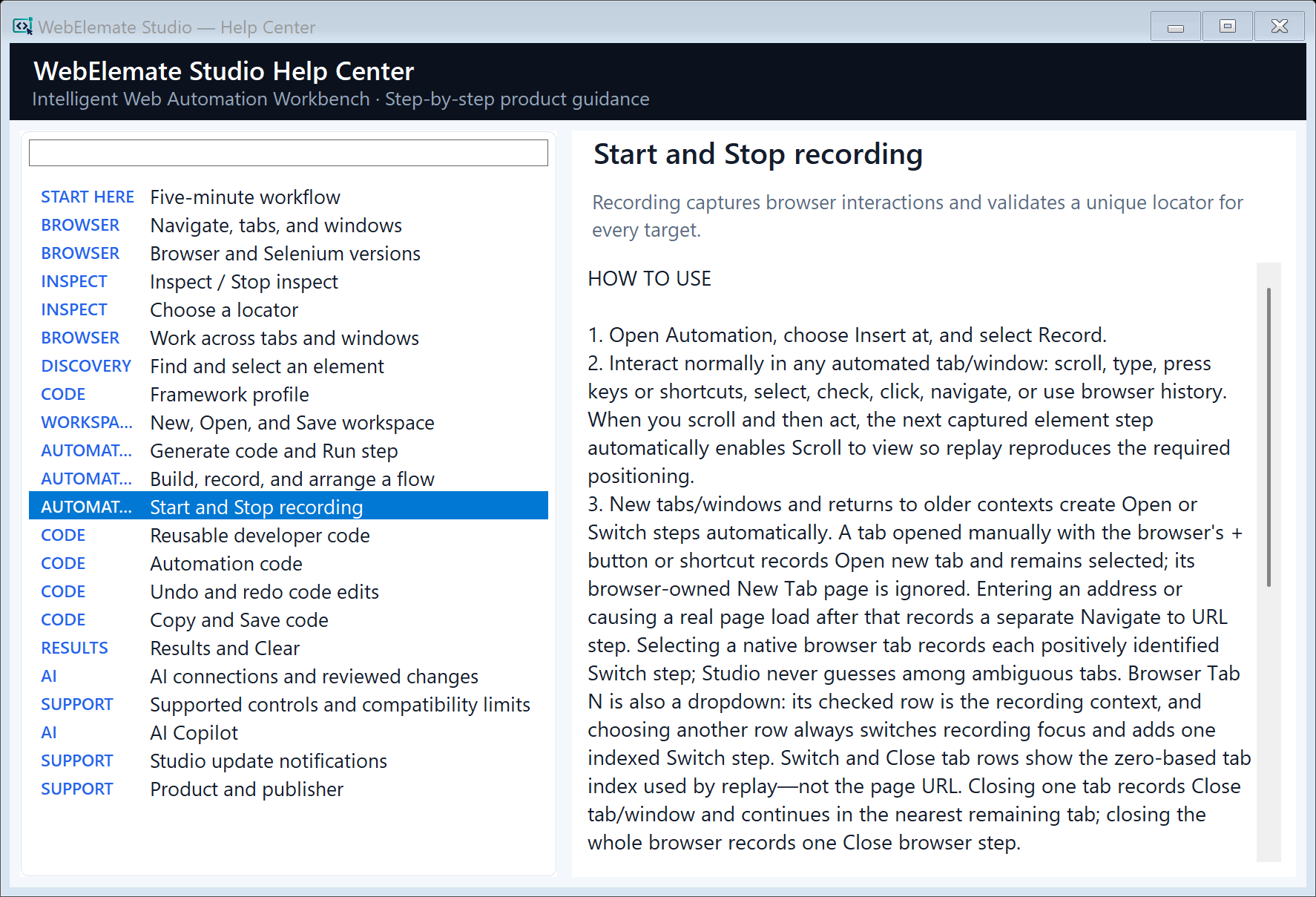Open Supported controls and compatibility limits
1316x897 pixels.
(288, 705)
